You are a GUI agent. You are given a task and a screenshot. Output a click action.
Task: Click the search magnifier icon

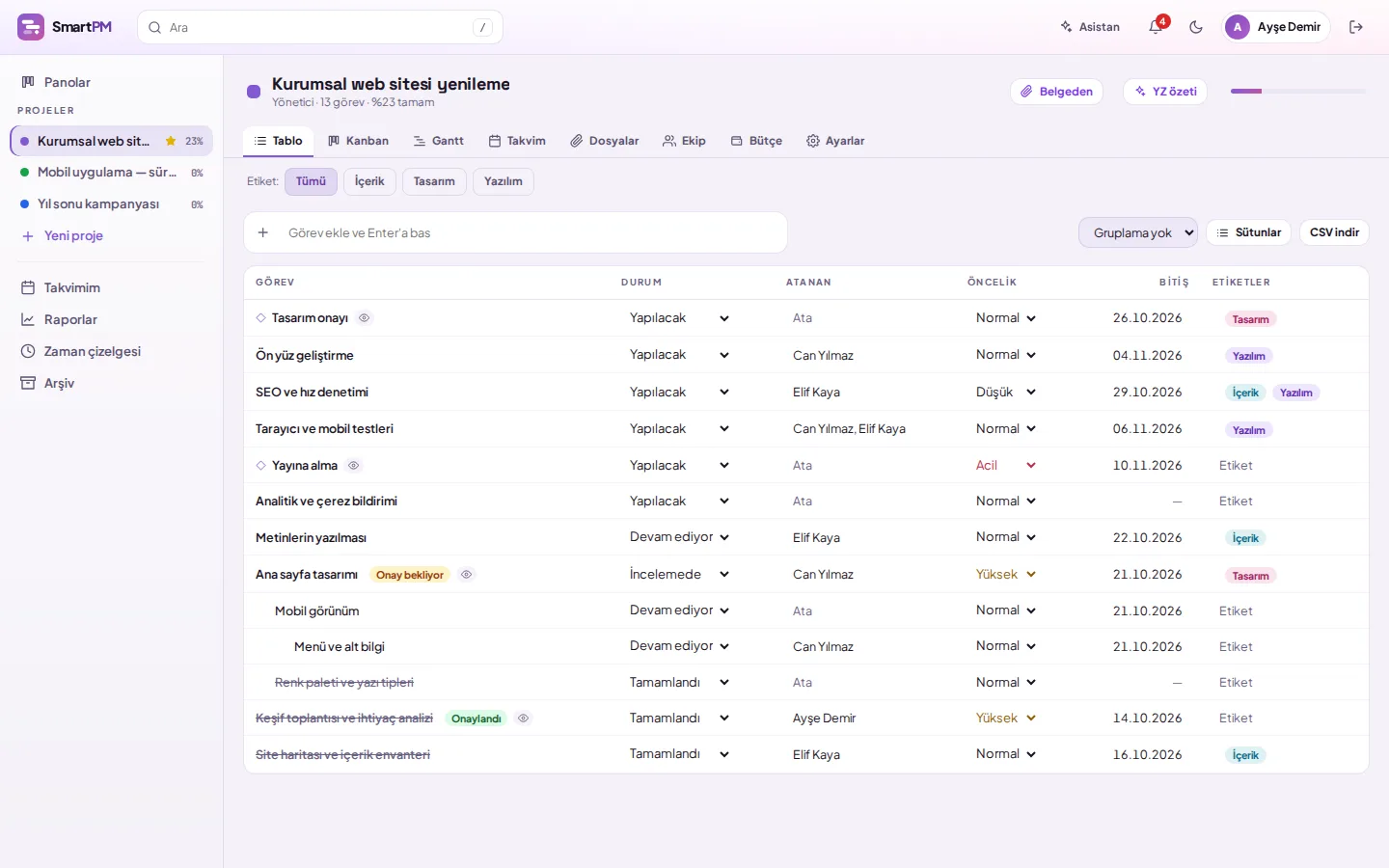(x=154, y=28)
